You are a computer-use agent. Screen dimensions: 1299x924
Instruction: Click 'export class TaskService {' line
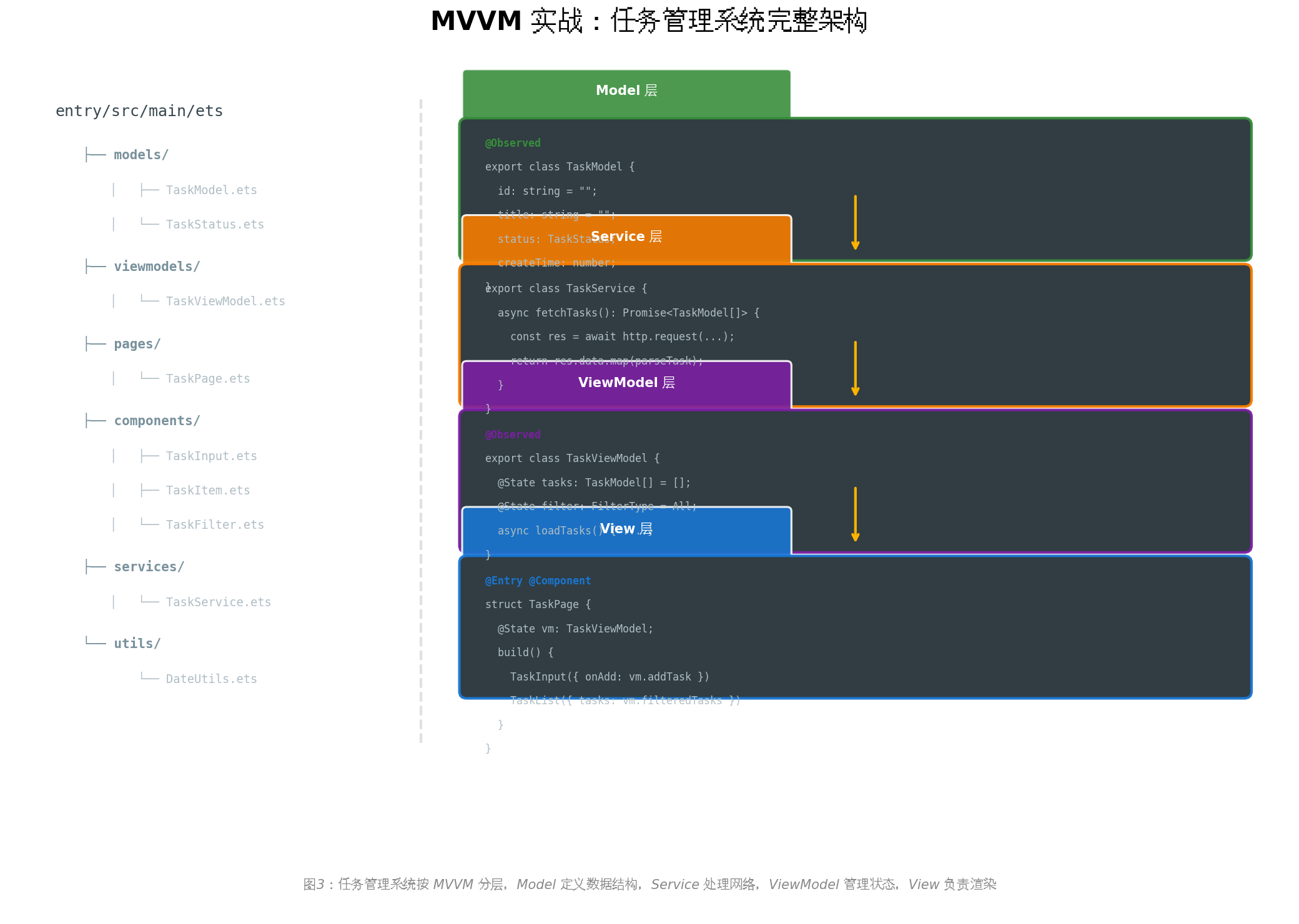click(566, 288)
